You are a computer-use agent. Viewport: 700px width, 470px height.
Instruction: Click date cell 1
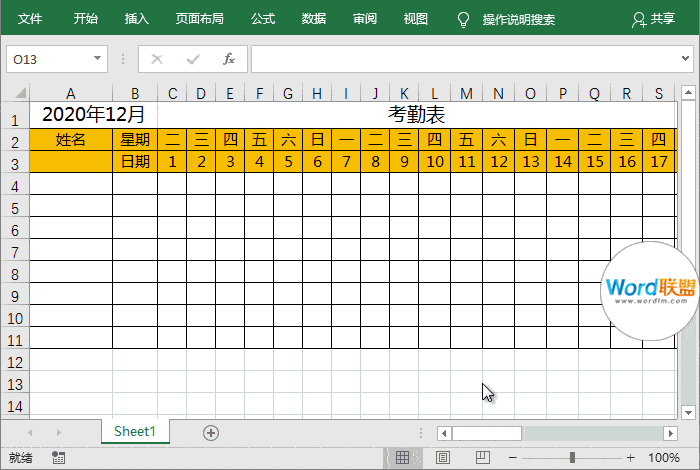coord(172,161)
